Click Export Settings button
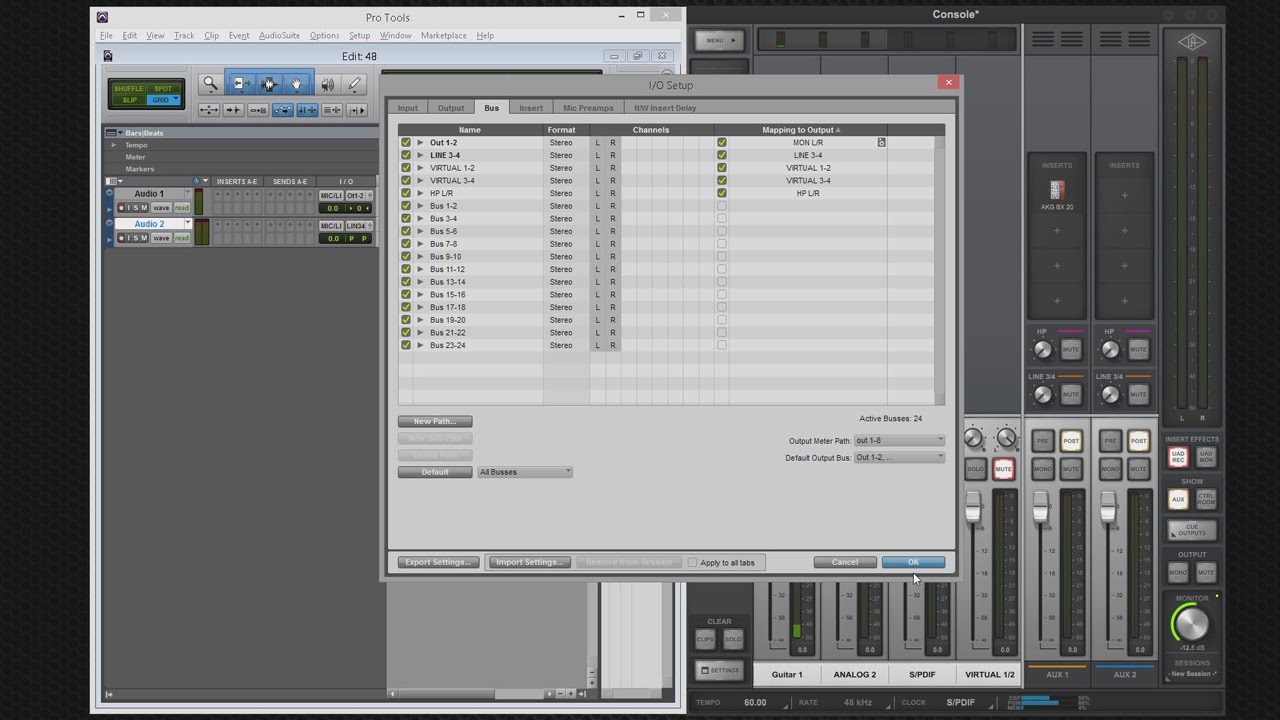 (438, 562)
